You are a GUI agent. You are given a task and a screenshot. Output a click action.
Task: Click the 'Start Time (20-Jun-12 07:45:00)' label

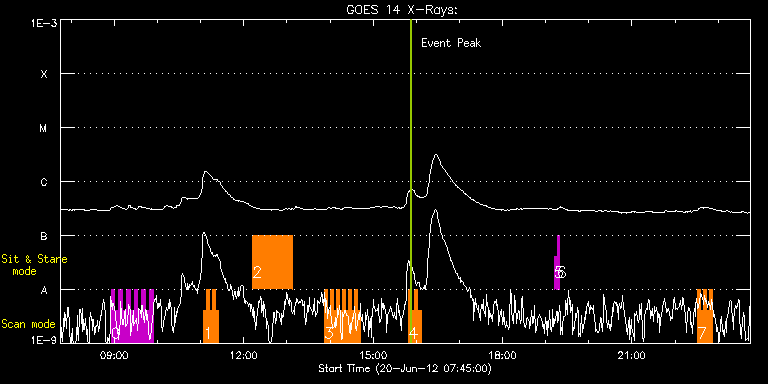click(x=405, y=368)
